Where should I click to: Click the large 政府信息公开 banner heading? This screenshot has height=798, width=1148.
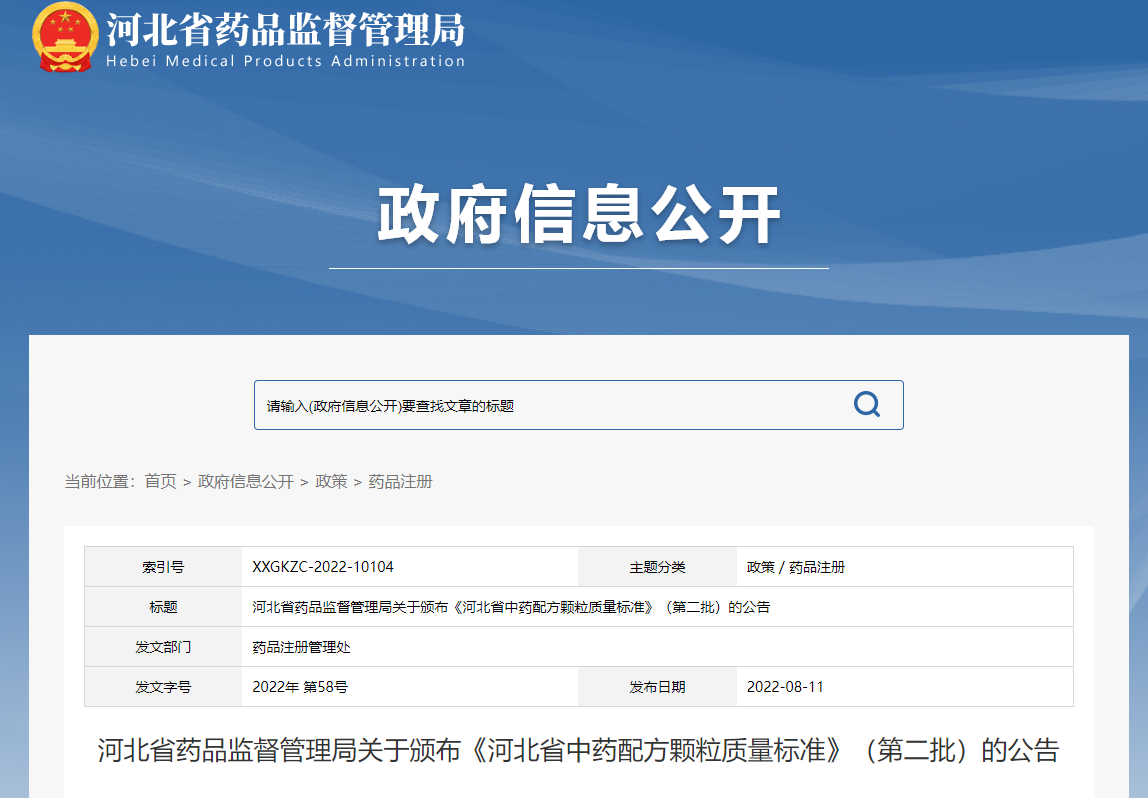click(578, 215)
